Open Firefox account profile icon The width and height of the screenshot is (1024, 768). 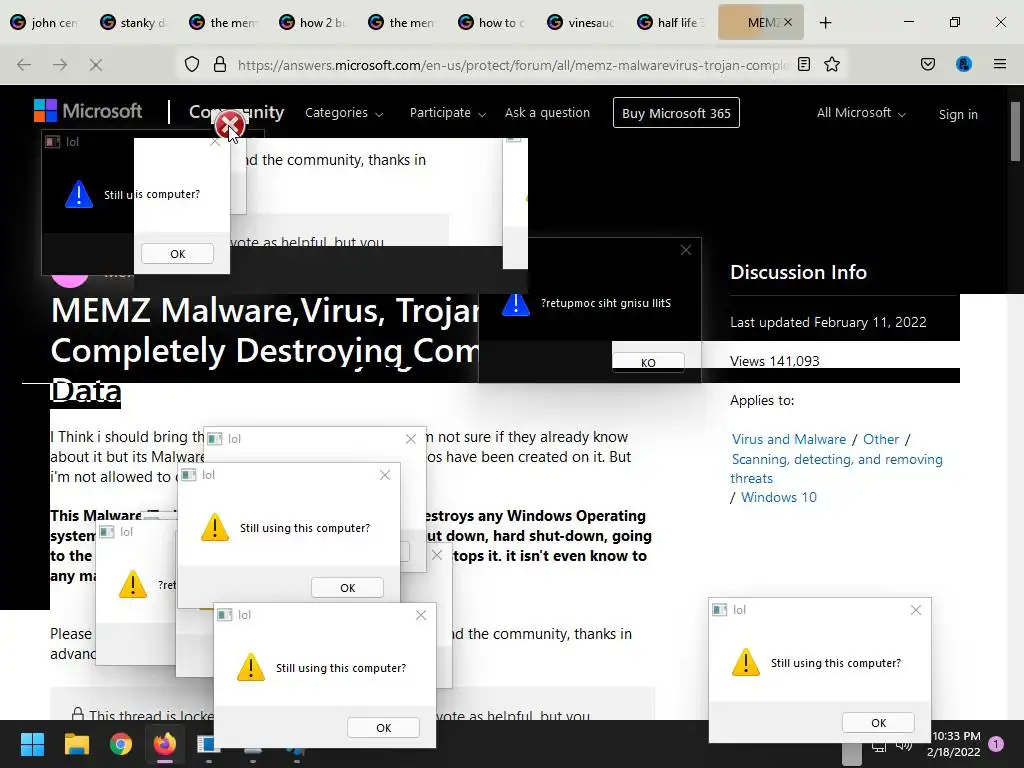[x=964, y=64]
